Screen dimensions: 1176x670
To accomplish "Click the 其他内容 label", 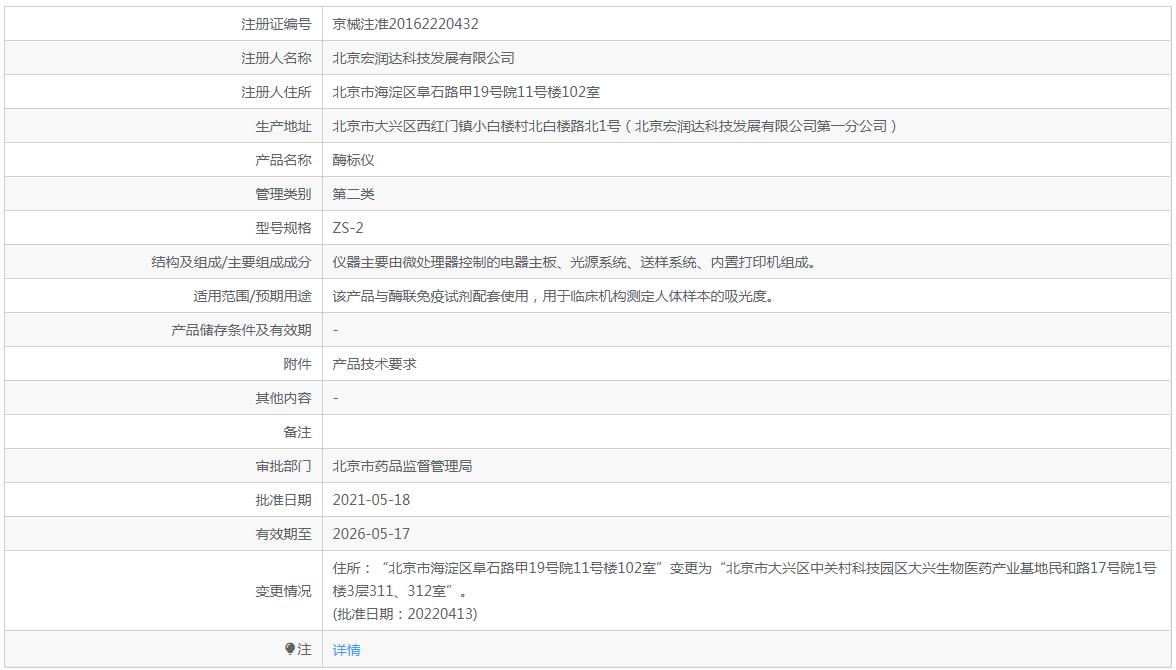I will pos(283,398).
